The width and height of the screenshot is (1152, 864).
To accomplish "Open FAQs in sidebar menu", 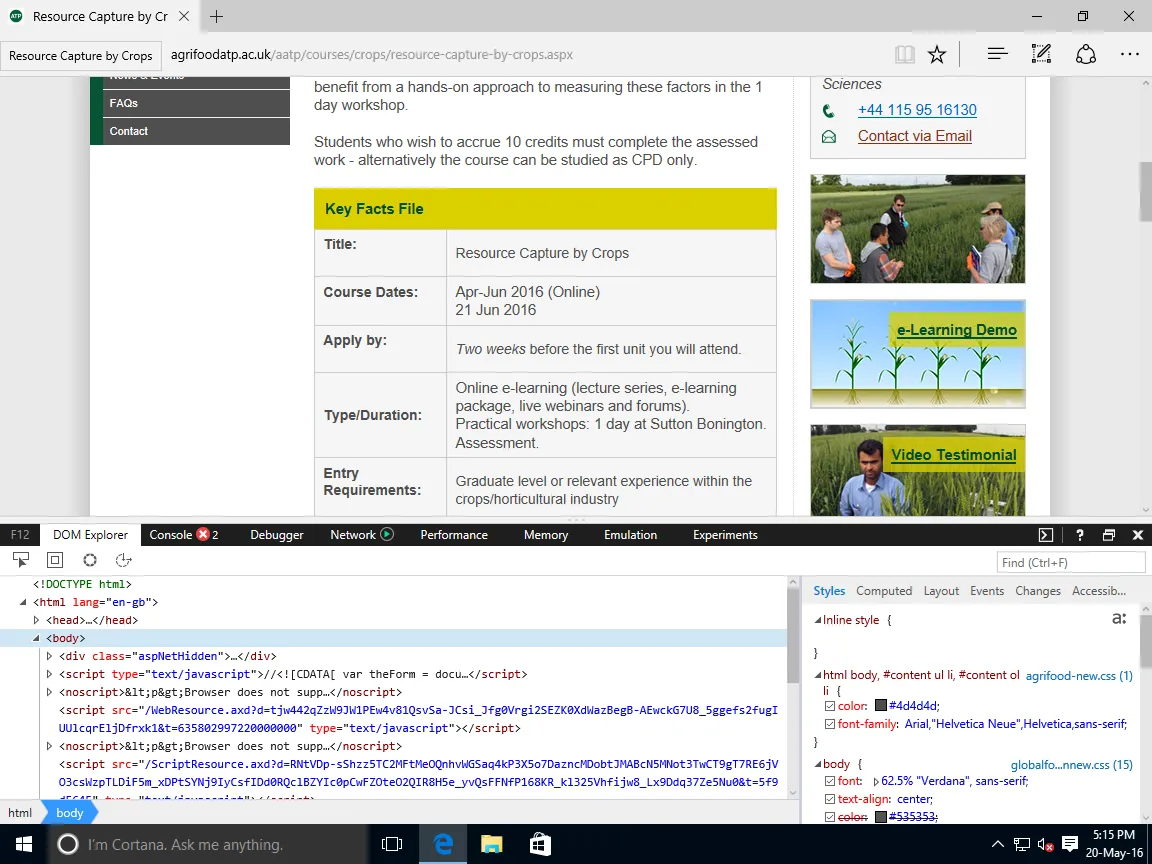I will 196,104.
